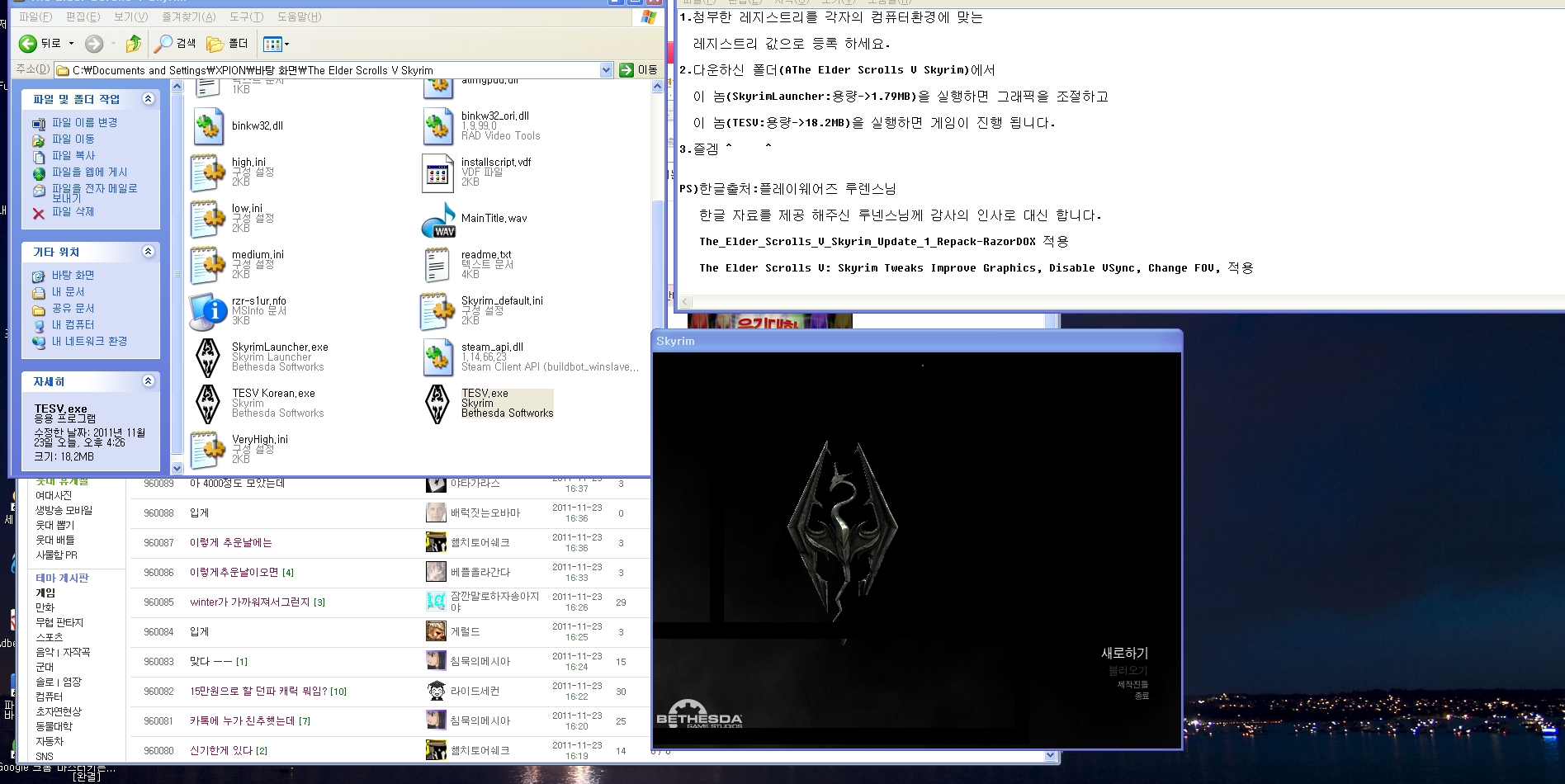Select the readme.txt document icon
Screen dimensions: 1565x784
[437, 265]
